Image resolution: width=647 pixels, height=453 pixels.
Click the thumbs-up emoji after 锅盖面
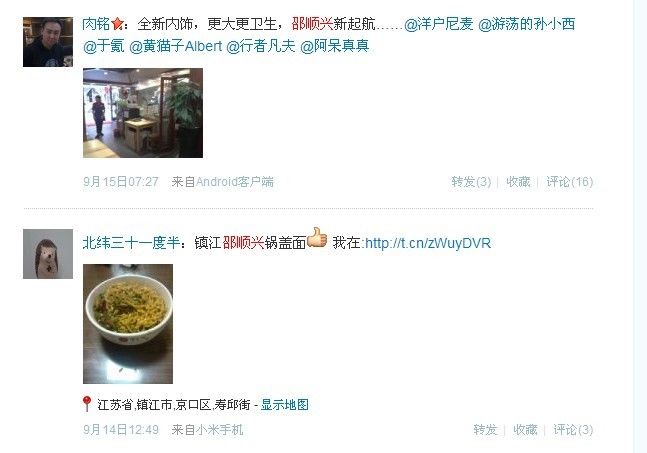317,238
